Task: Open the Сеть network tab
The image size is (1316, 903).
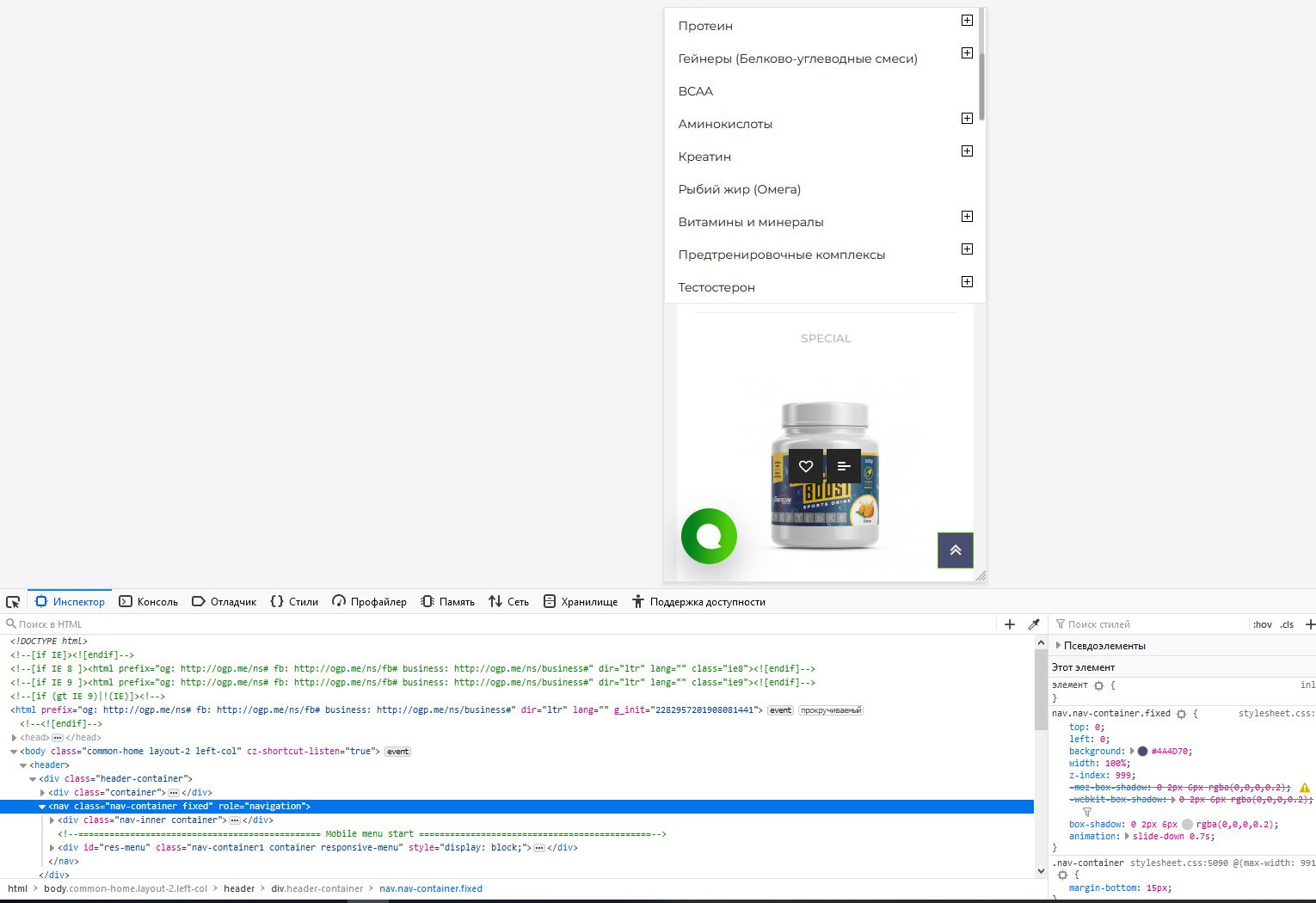Action: 508,602
